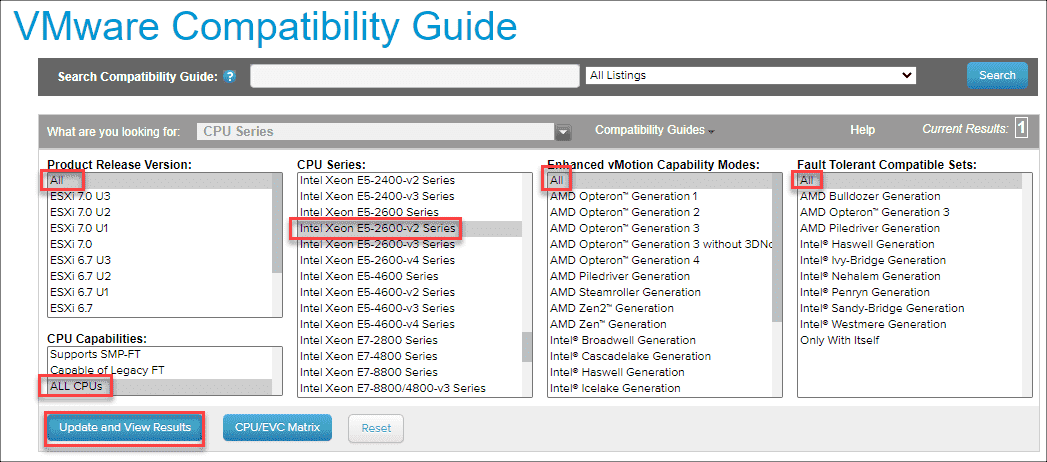Viewport: 1047px width, 462px height.
Task: Select Intel Xeon E5-2400-v3 Series
Action: [409, 196]
